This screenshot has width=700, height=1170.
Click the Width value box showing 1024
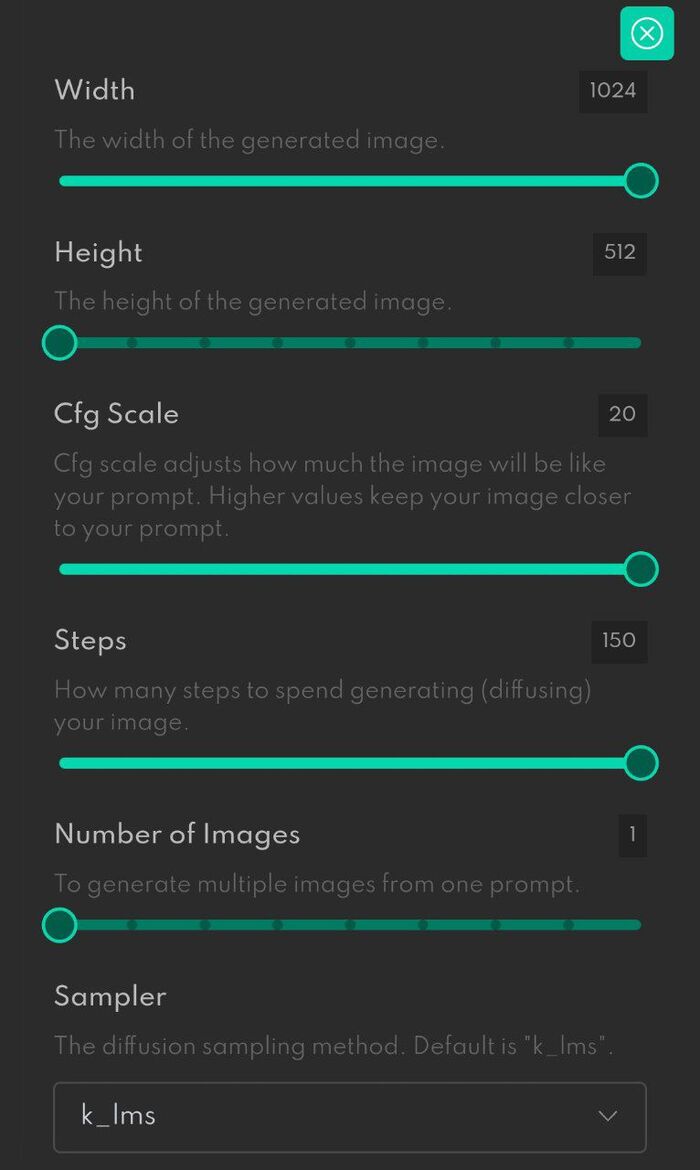pos(613,91)
